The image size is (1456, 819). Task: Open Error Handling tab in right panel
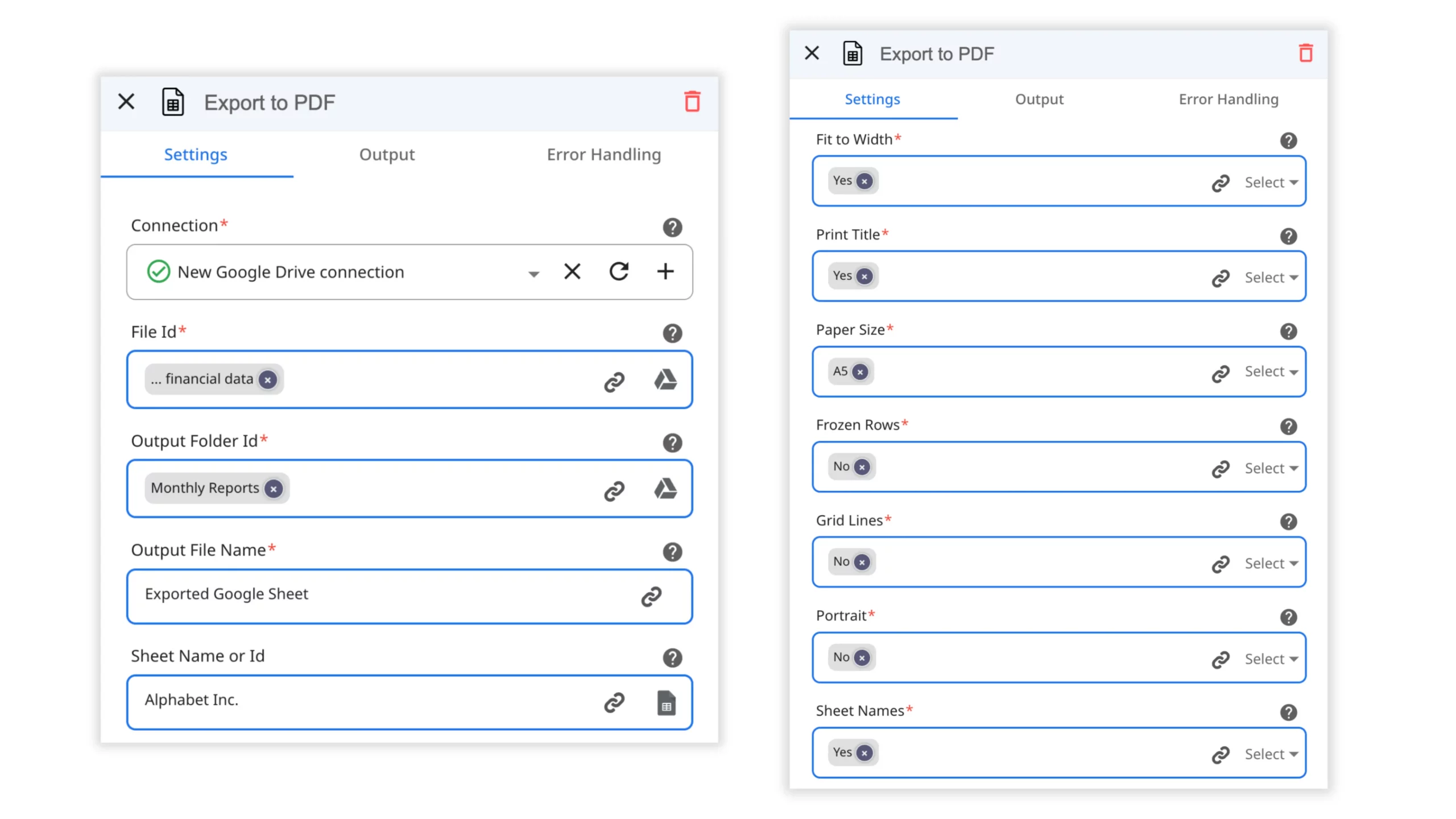[x=1228, y=100]
